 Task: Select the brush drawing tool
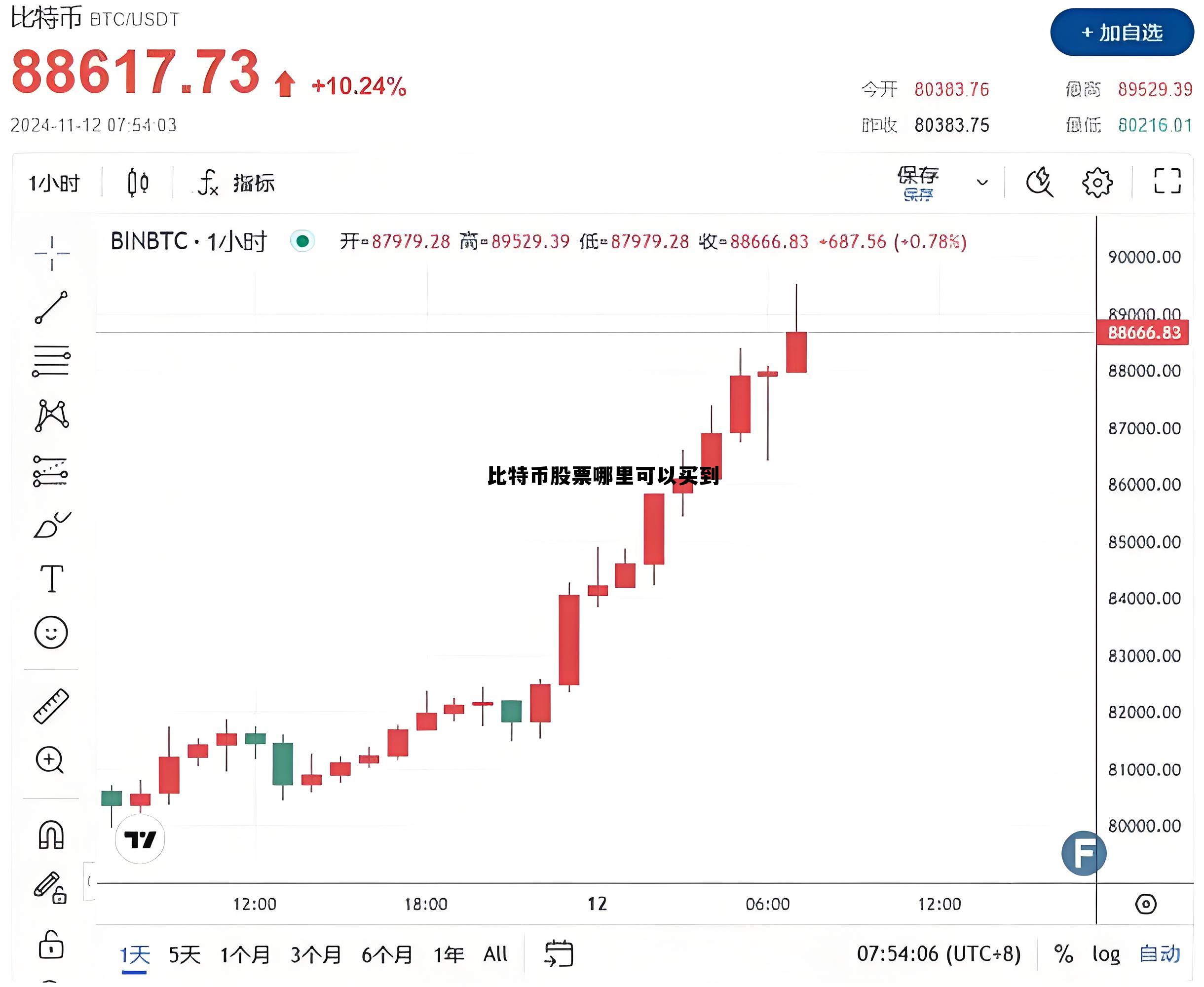click(51, 526)
